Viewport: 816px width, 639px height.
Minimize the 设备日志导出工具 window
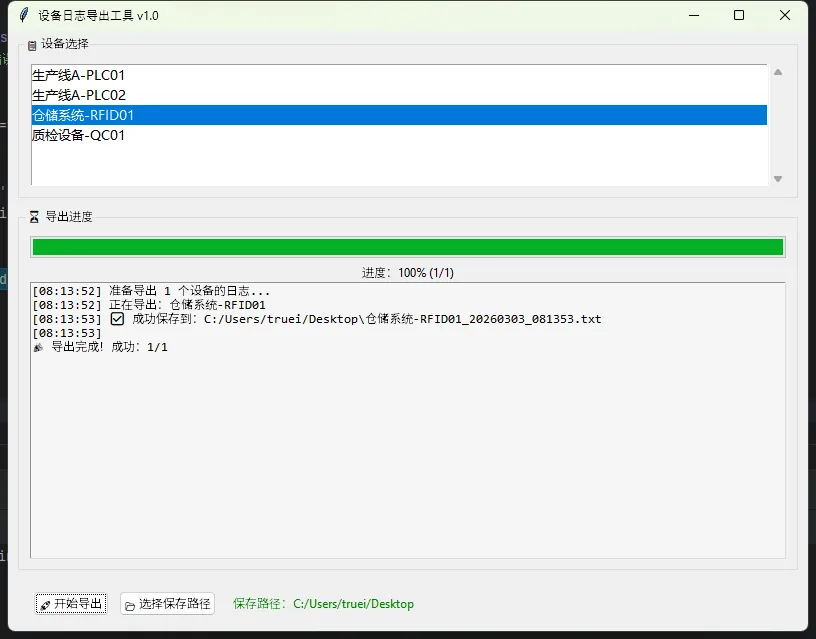(x=693, y=15)
